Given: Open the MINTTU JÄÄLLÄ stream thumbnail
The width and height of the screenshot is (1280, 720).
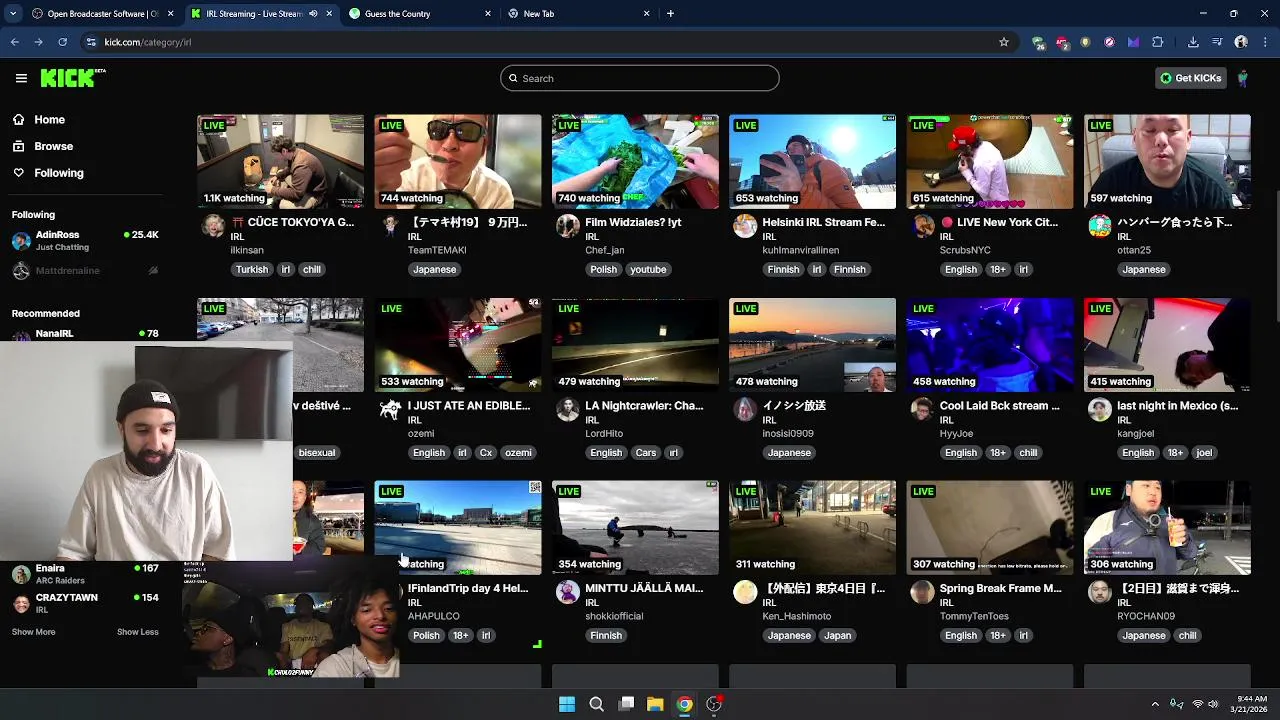Looking at the screenshot, I should 635,527.
